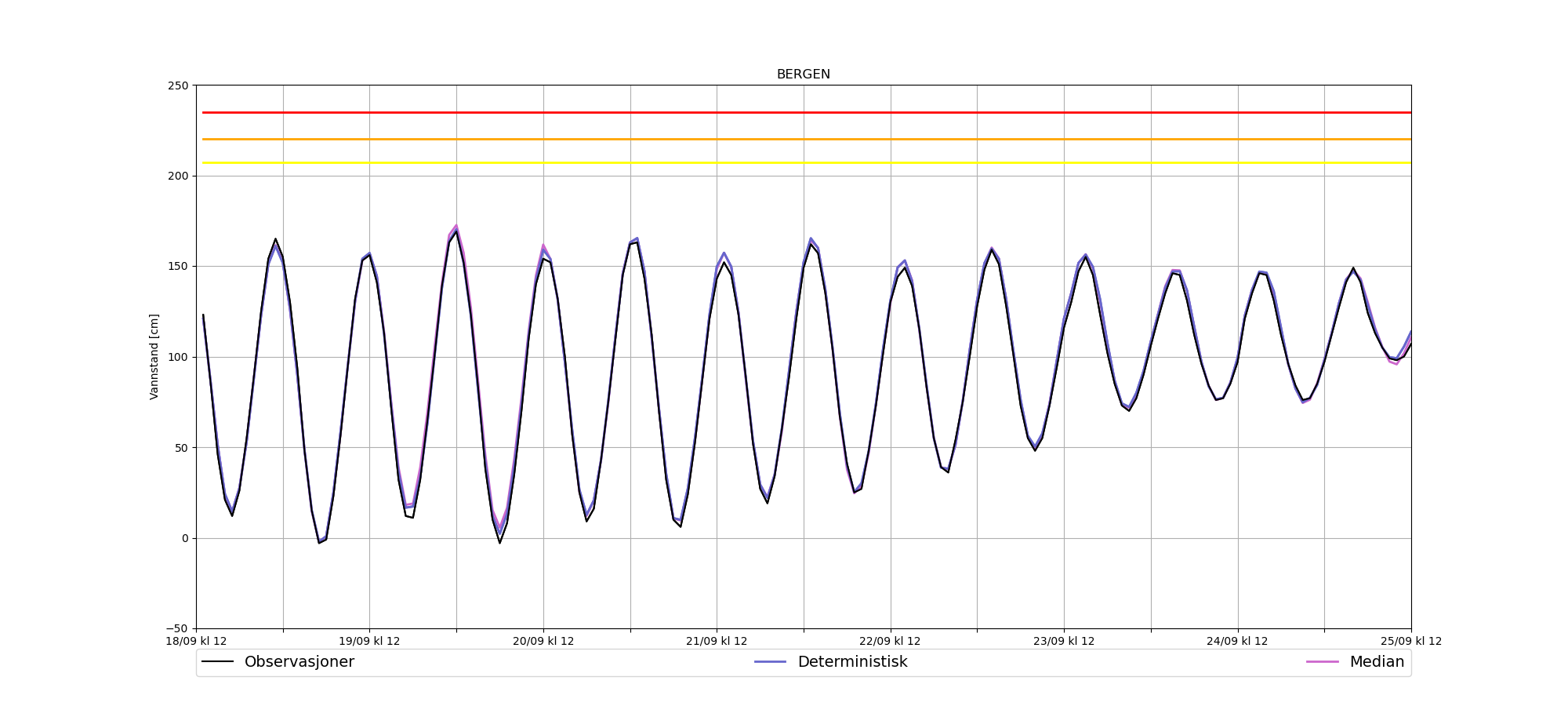1568x706 pixels.
Task: Click the 150 y-axis tick label
Action: point(178,267)
